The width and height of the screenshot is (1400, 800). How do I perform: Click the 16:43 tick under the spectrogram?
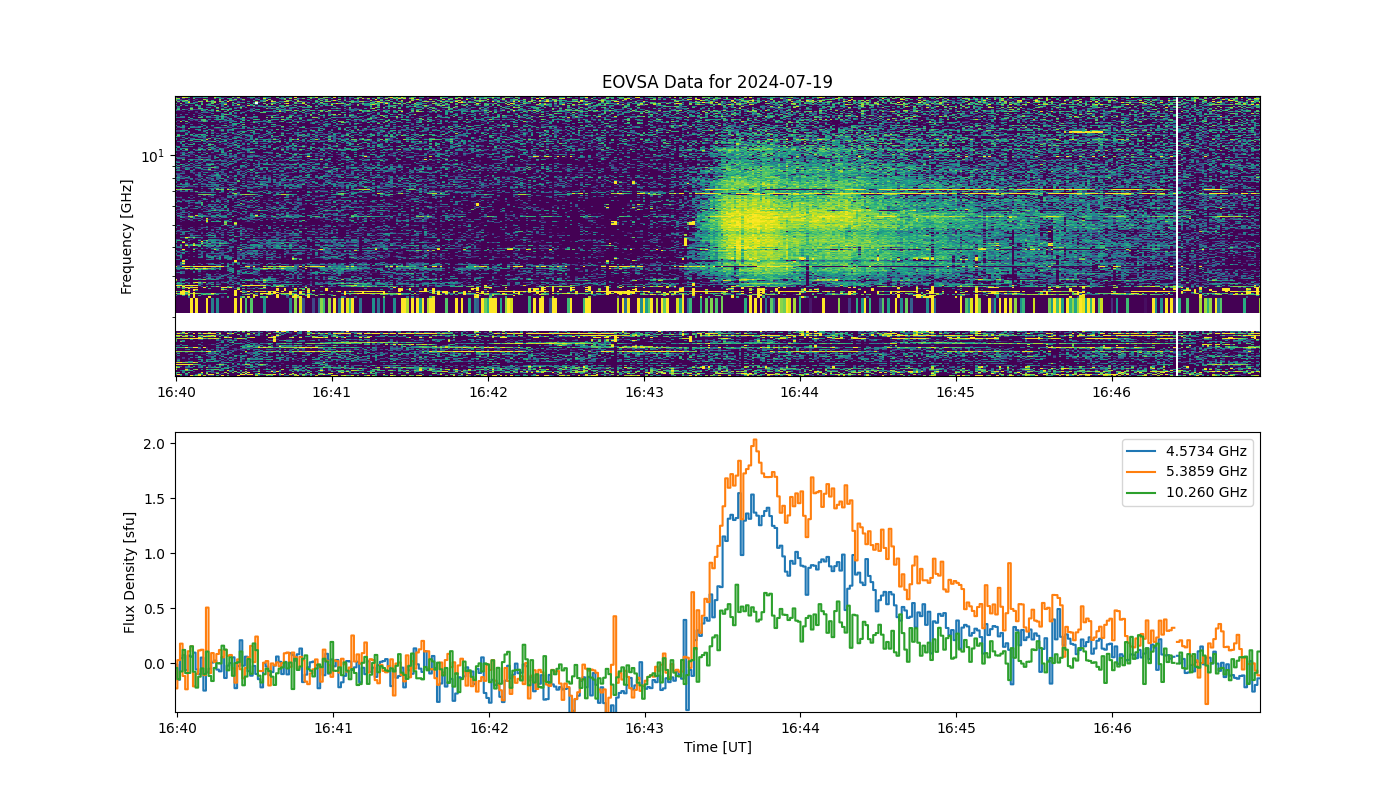644,393
